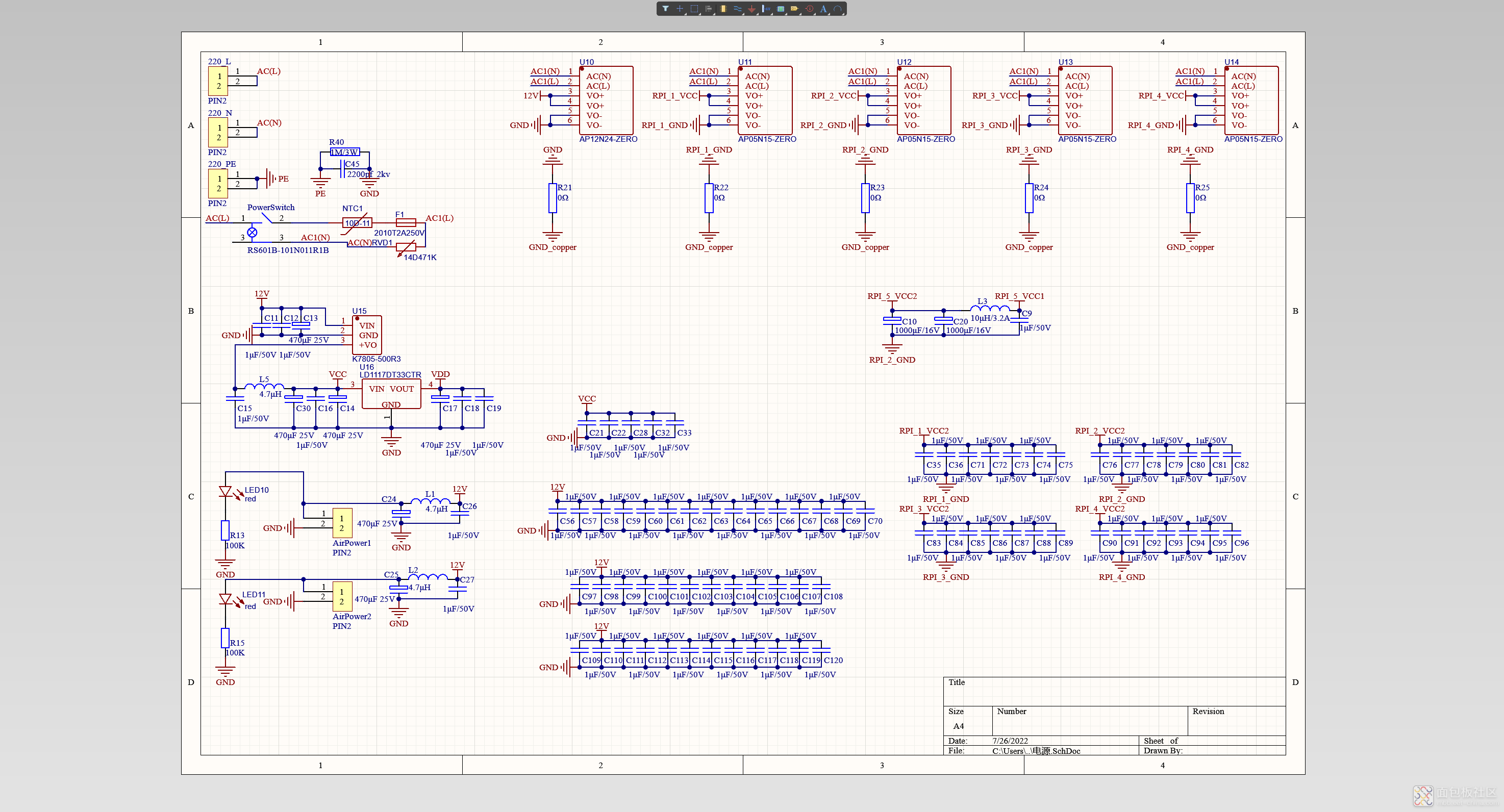Select the R23 0Ω resistor

click(865, 198)
